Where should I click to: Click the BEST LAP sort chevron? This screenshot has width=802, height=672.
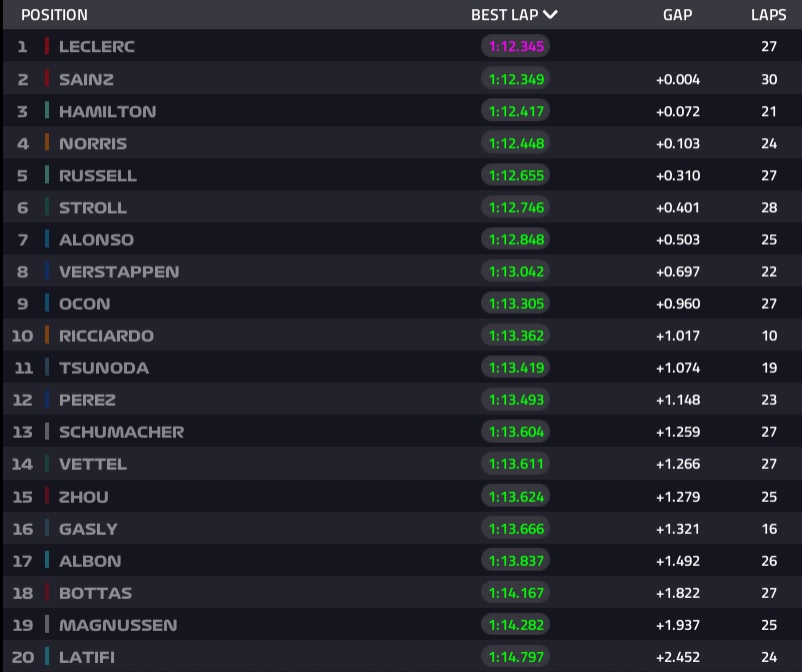coord(550,15)
